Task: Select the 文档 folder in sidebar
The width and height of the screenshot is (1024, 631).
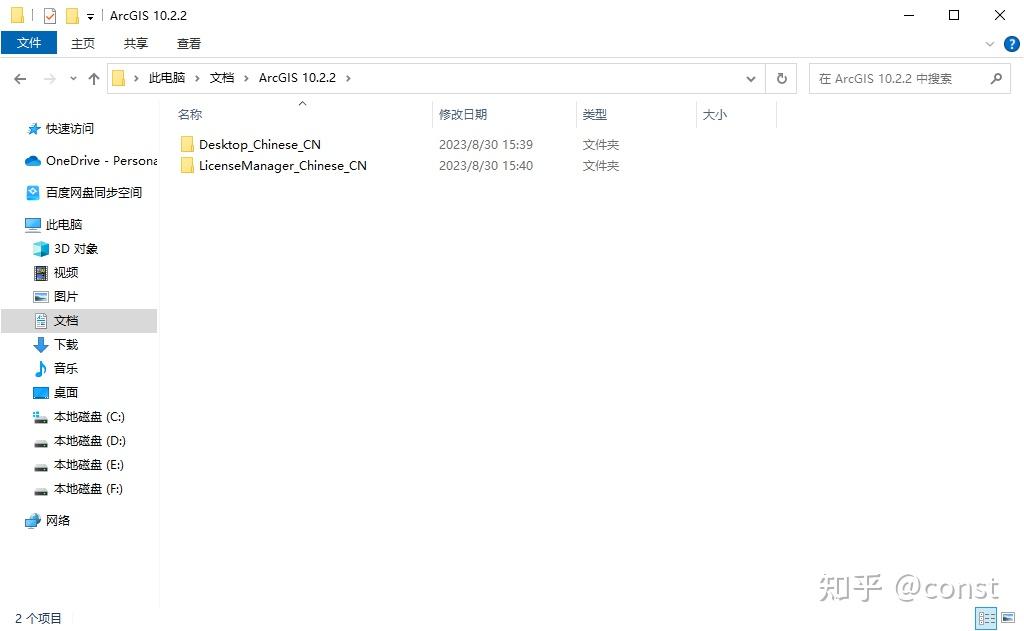Action: point(65,321)
